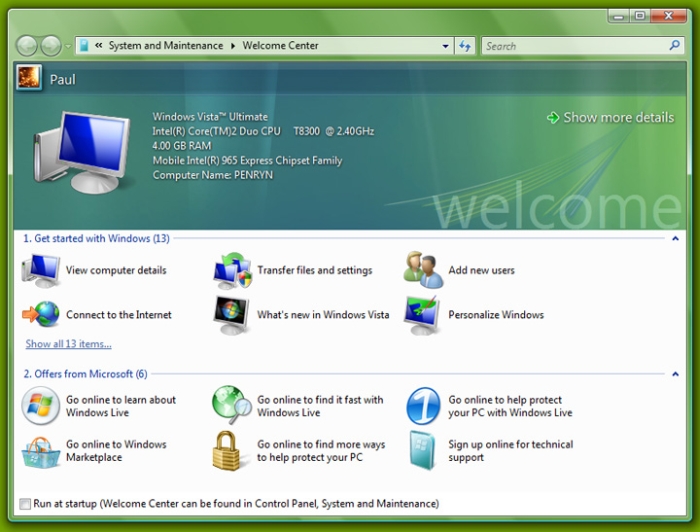Screen dimensions: 700x532
Task: Click the Personalize Windows label
Action: click(496, 315)
